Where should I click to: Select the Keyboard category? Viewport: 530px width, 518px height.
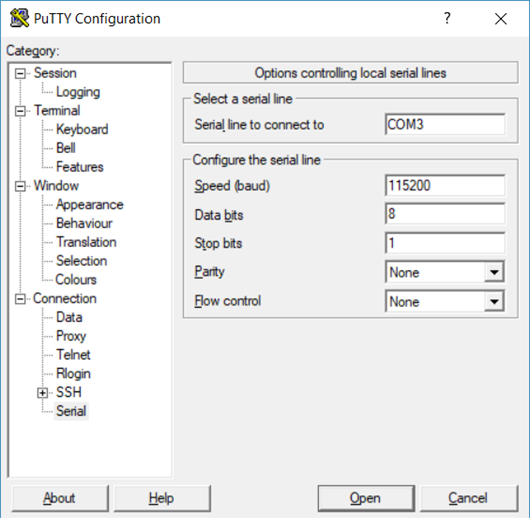82,130
